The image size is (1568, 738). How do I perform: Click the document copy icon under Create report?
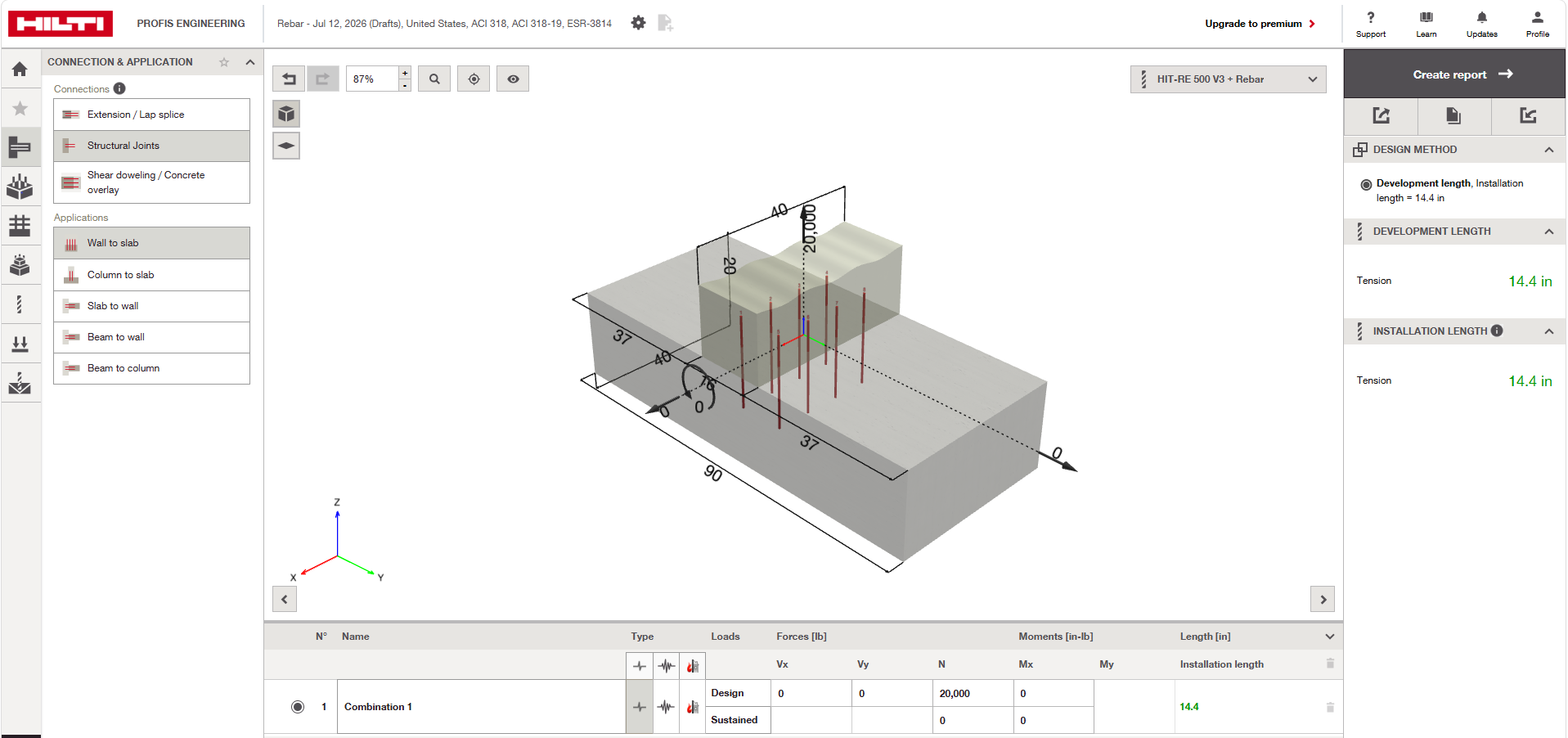tap(1453, 115)
